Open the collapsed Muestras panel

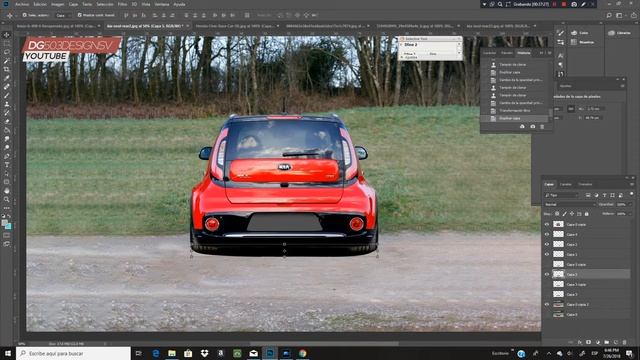coord(583,42)
